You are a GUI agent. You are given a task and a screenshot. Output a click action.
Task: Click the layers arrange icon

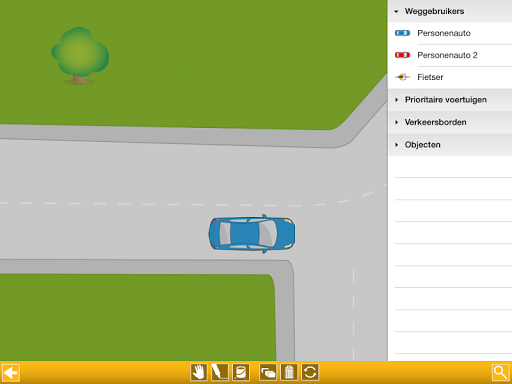click(x=268, y=372)
